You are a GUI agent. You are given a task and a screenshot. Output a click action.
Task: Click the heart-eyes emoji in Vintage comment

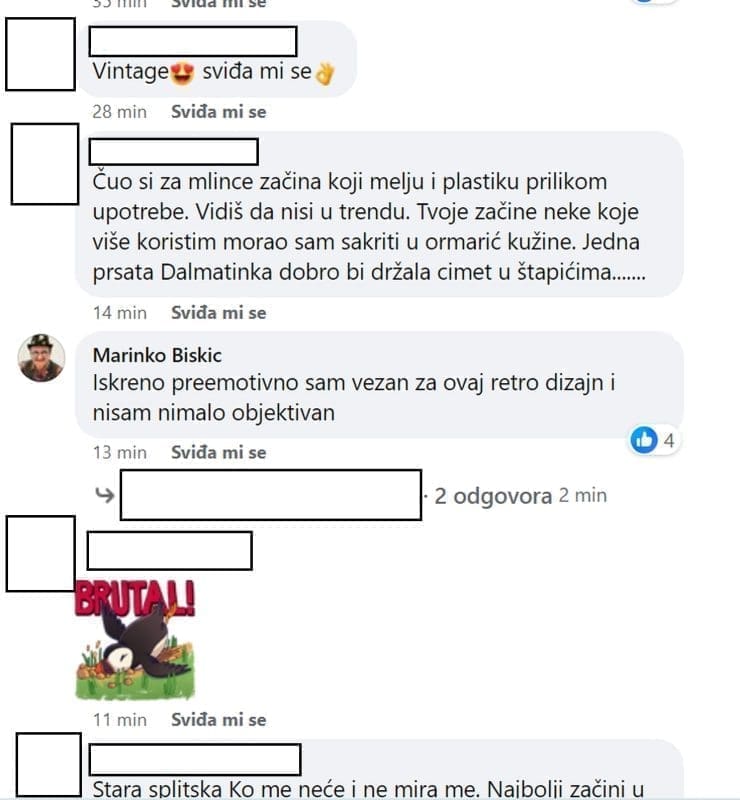pos(183,72)
